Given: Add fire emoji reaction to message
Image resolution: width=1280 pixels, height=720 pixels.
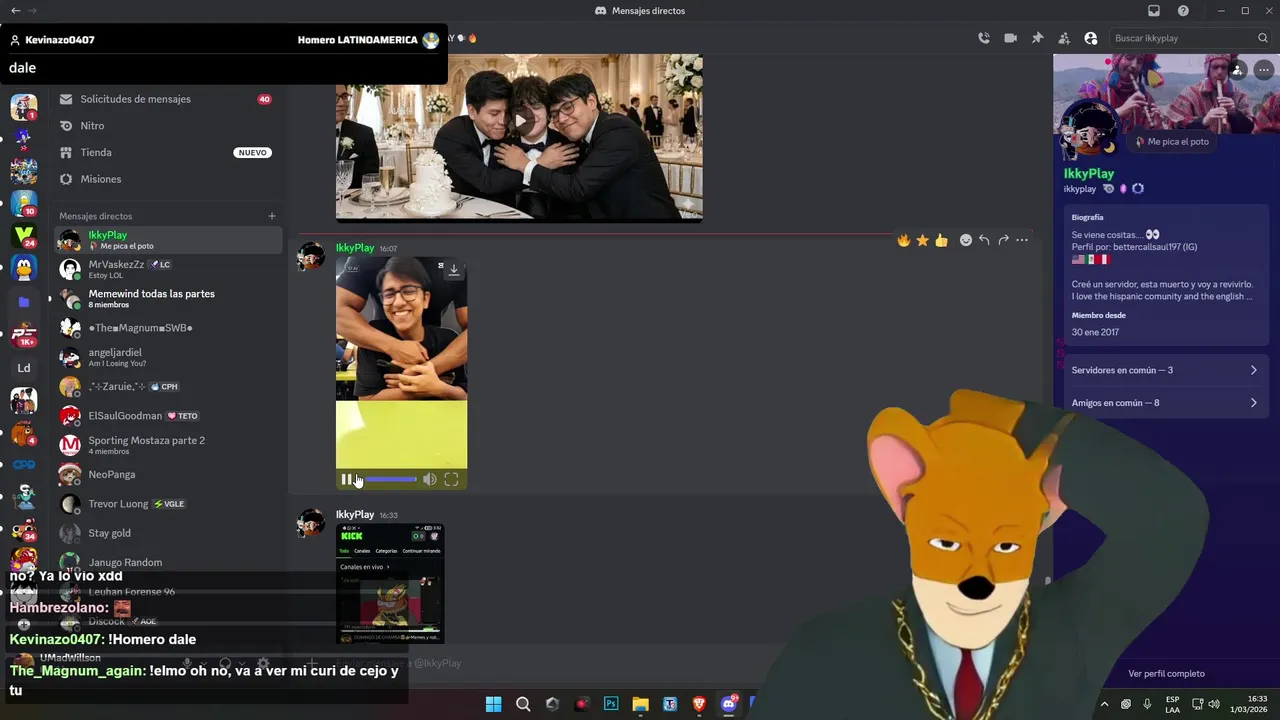Looking at the screenshot, I should coord(904,240).
